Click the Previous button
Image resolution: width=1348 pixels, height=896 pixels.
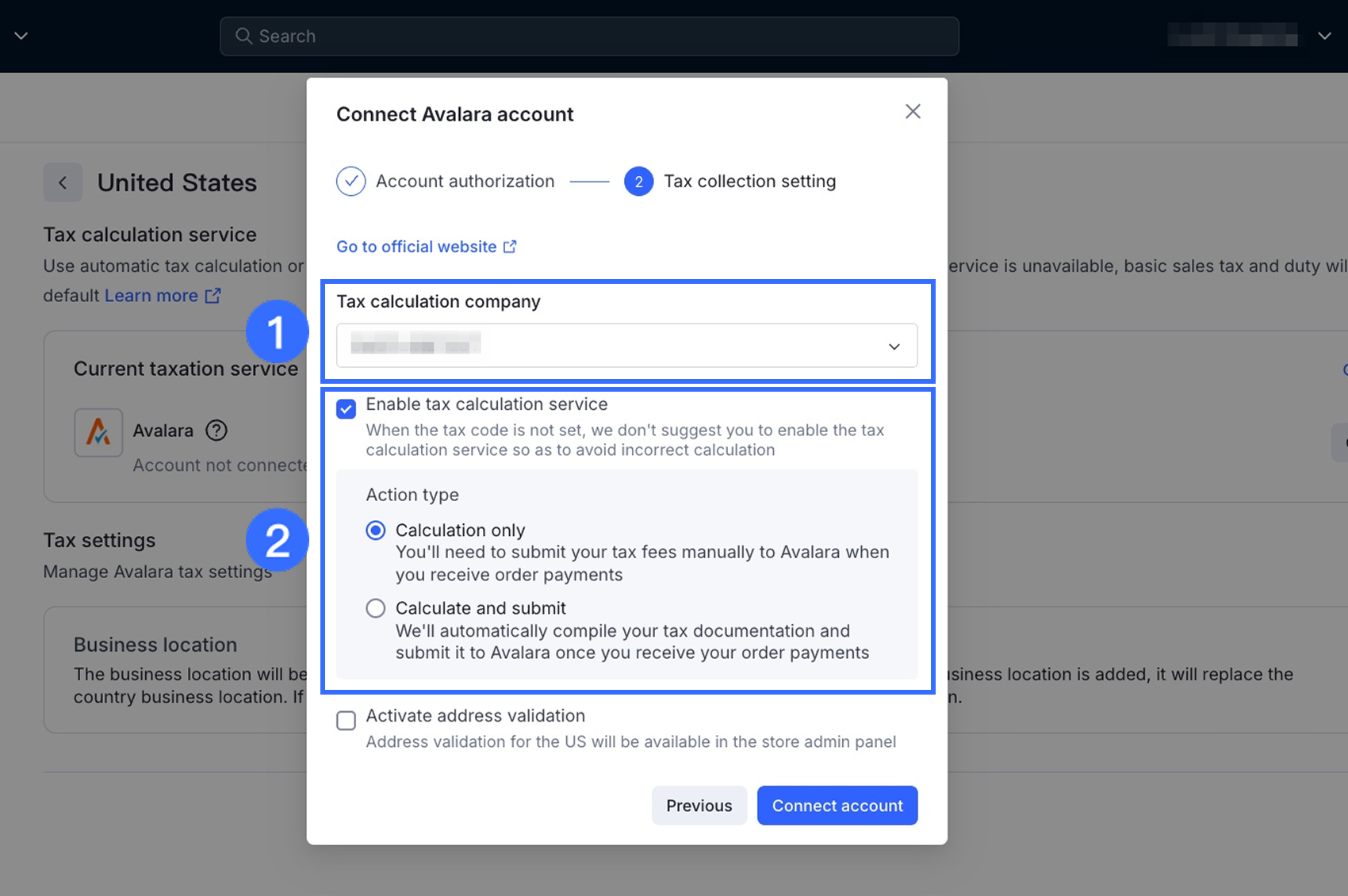[699, 806]
